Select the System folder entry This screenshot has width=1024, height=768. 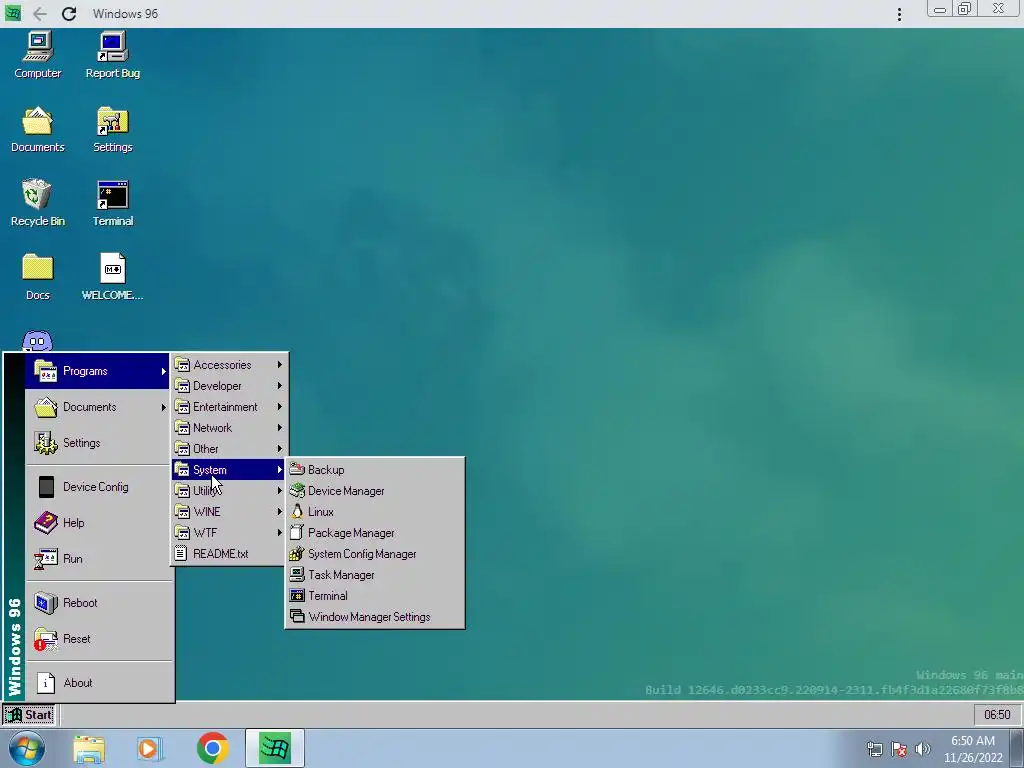(229, 470)
